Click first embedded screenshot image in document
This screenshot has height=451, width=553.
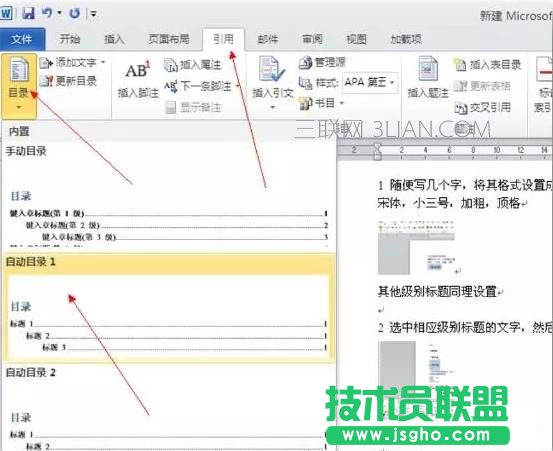click(x=416, y=247)
